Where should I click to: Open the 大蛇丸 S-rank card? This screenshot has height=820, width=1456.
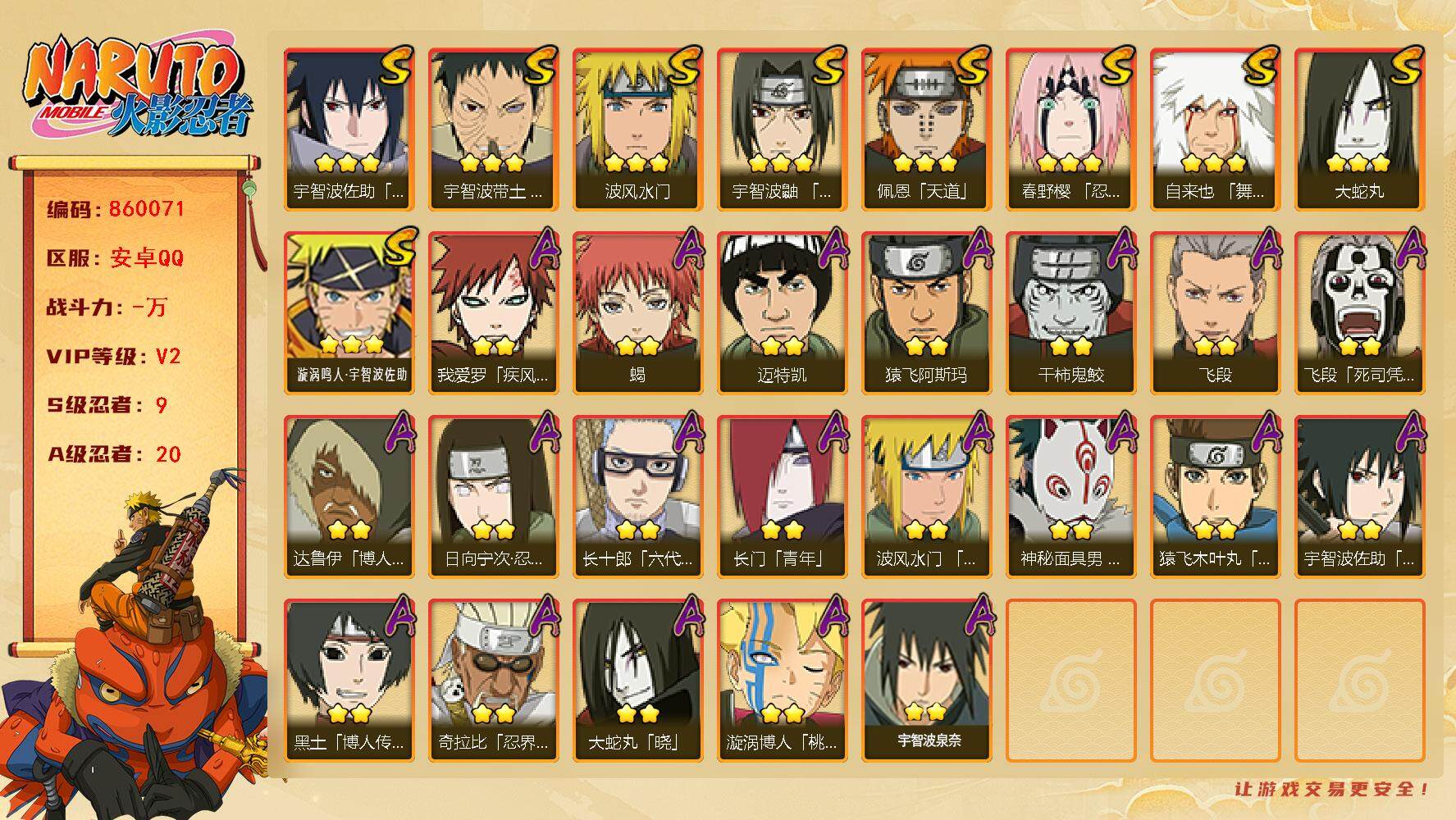click(1359, 130)
